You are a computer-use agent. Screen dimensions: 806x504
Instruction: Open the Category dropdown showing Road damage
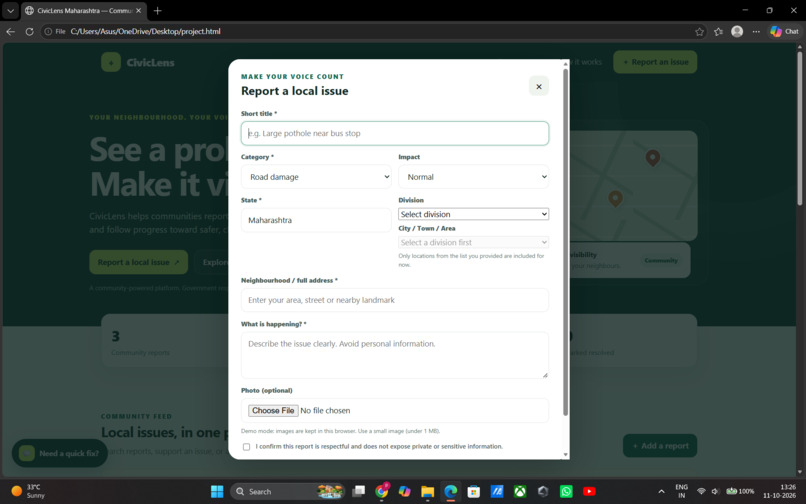316,176
